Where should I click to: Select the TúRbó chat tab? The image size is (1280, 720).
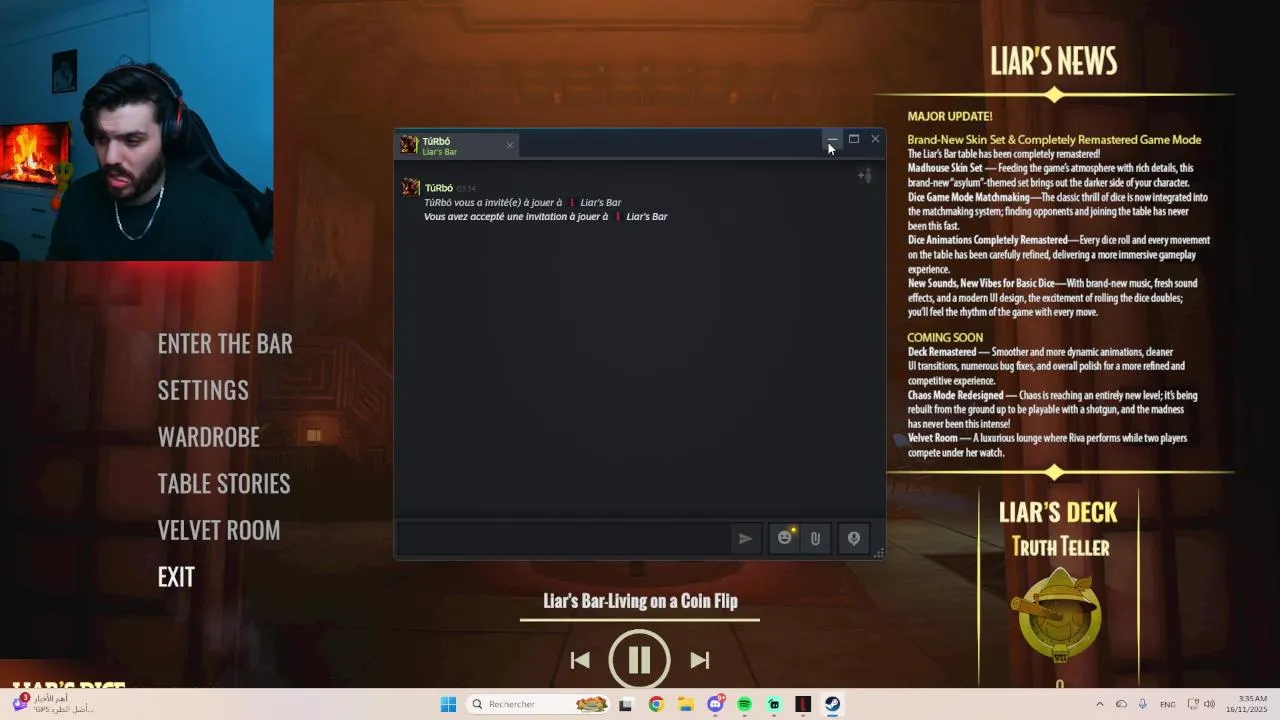click(x=458, y=146)
